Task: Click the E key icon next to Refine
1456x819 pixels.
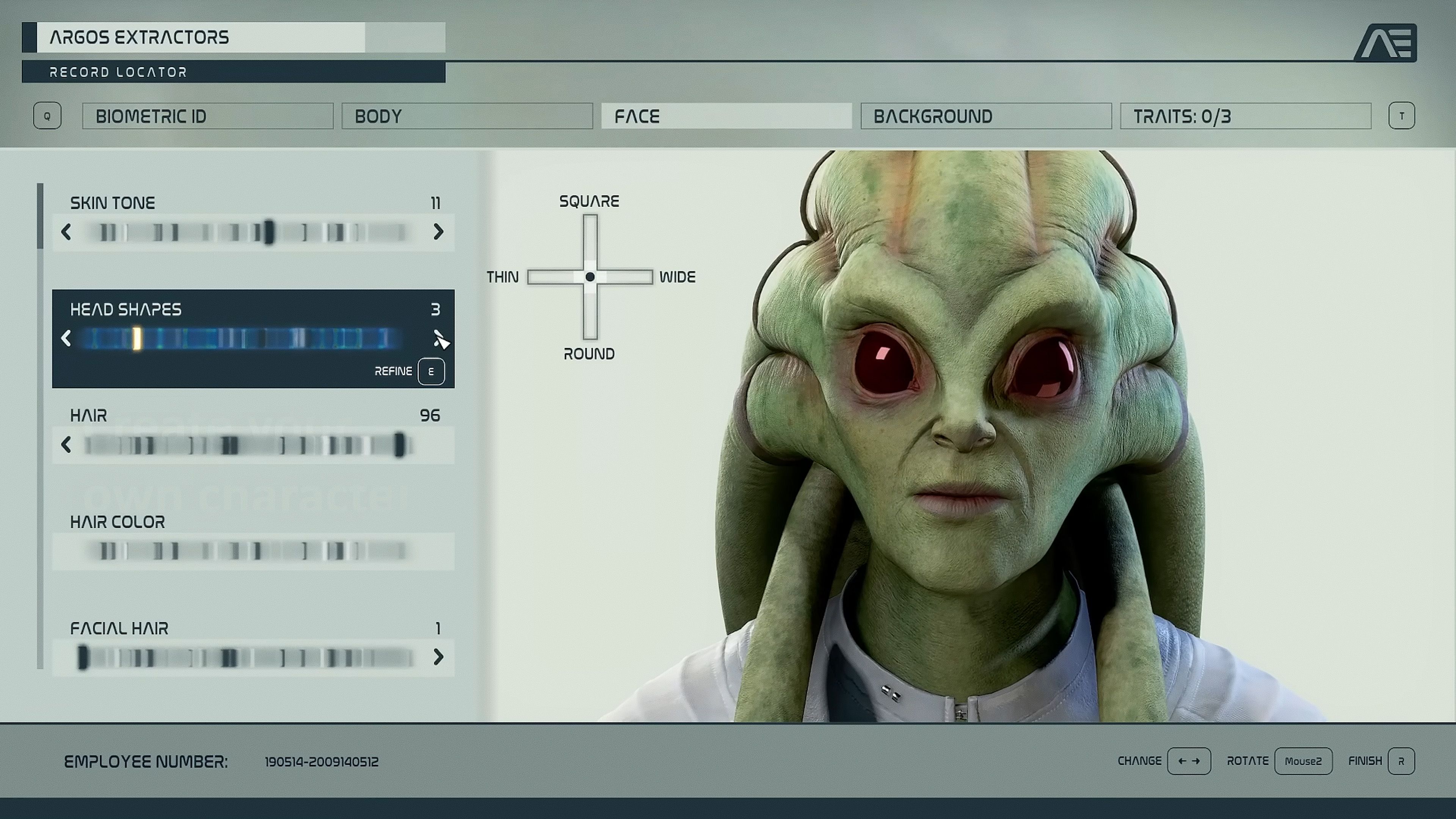Action: 431,371
